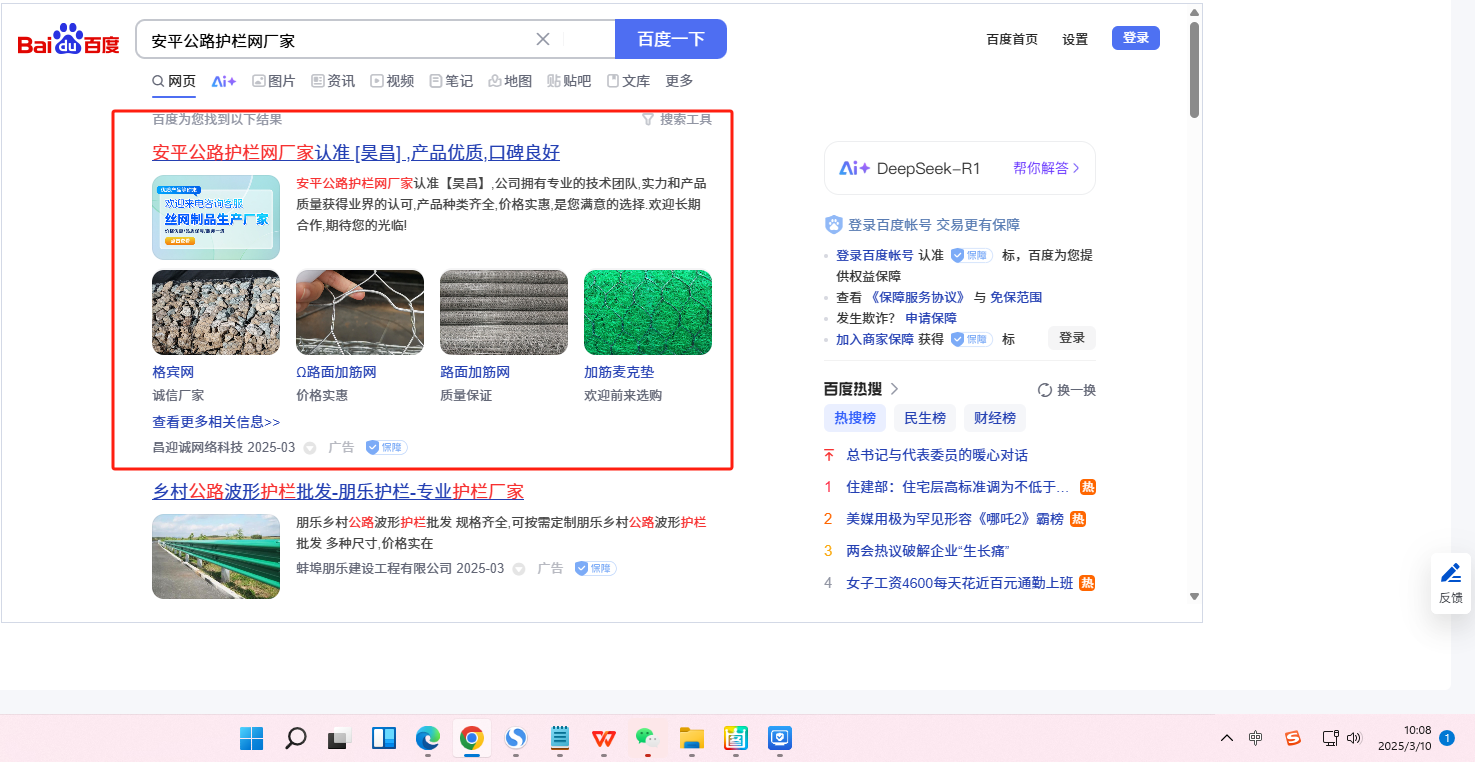Screen dimensions: 1475x762
Task: Switch to the 笔记 tab
Action: (x=451, y=81)
